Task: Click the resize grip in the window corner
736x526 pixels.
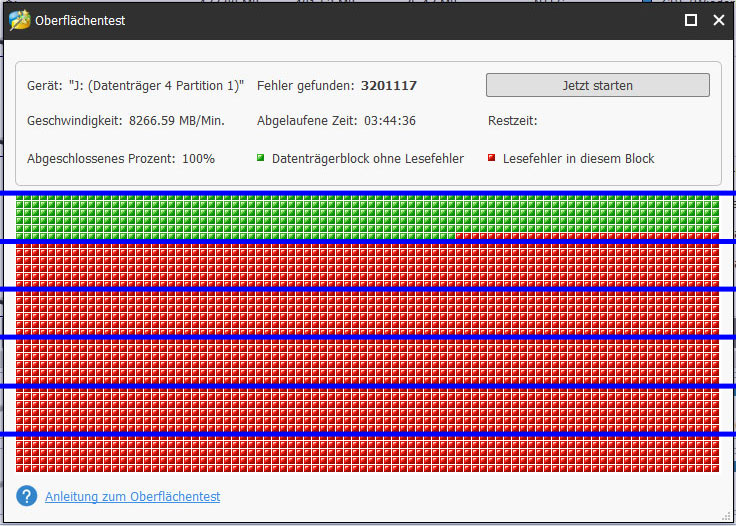Action: [x=727, y=517]
